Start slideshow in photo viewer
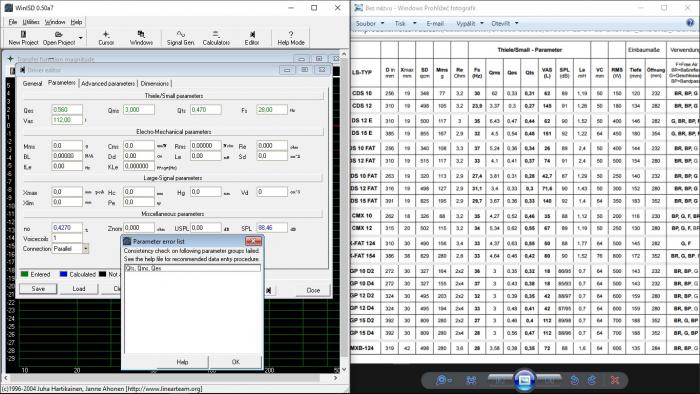The width and height of the screenshot is (700, 394). pyautogui.click(x=525, y=380)
